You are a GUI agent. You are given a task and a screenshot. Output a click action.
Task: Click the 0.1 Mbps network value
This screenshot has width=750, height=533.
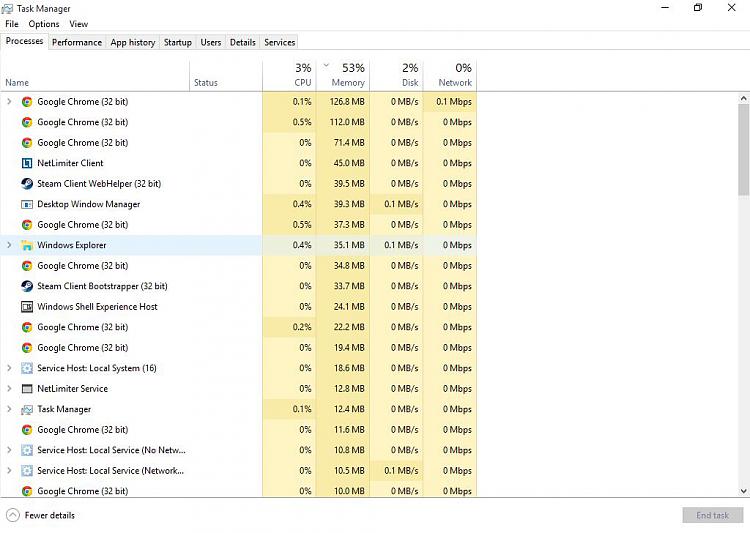tap(454, 102)
